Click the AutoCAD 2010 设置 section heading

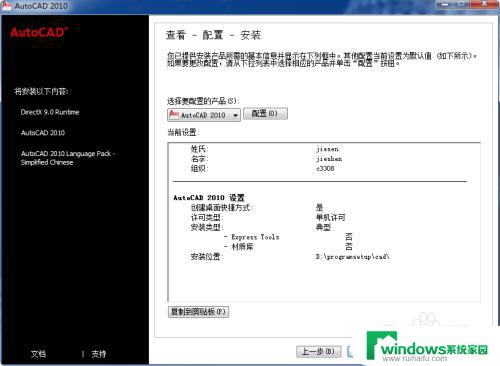209,197
